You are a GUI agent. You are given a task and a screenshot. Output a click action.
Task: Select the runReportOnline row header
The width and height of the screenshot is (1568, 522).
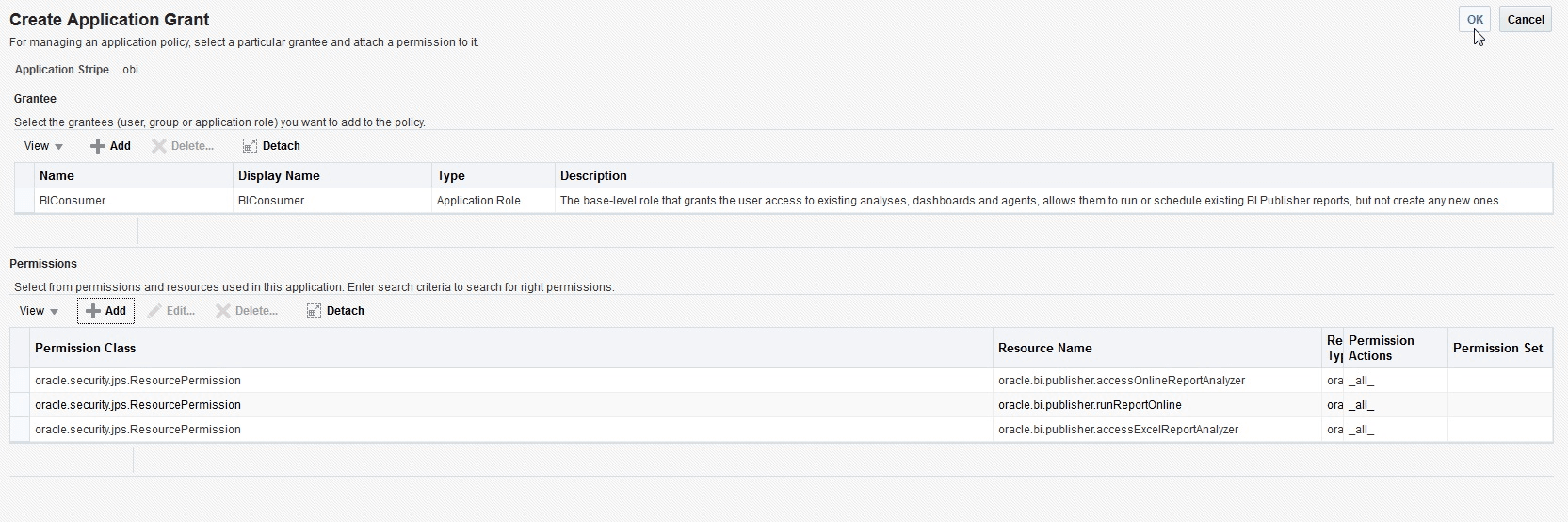point(20,405)
